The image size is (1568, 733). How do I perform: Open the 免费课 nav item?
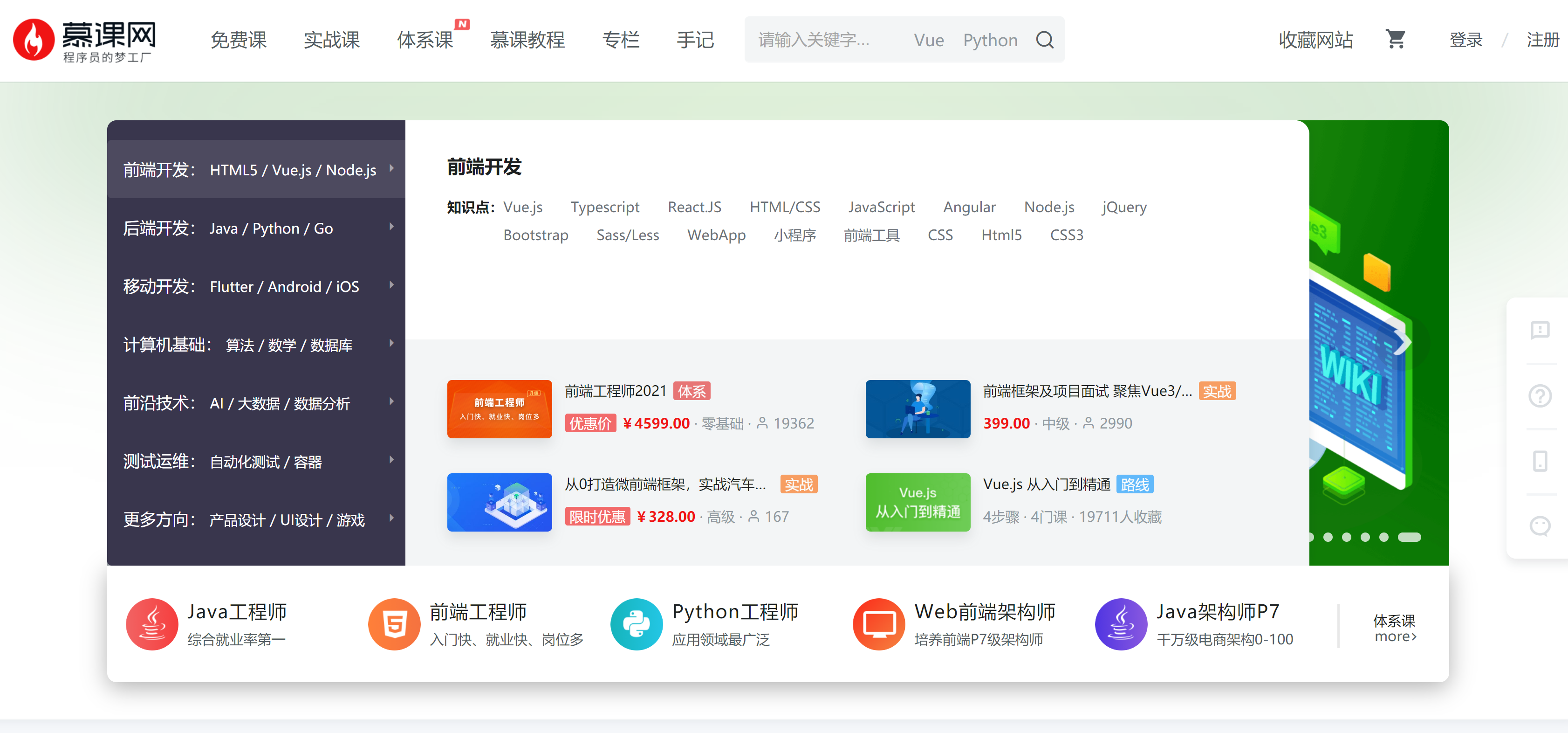point(239,40)
